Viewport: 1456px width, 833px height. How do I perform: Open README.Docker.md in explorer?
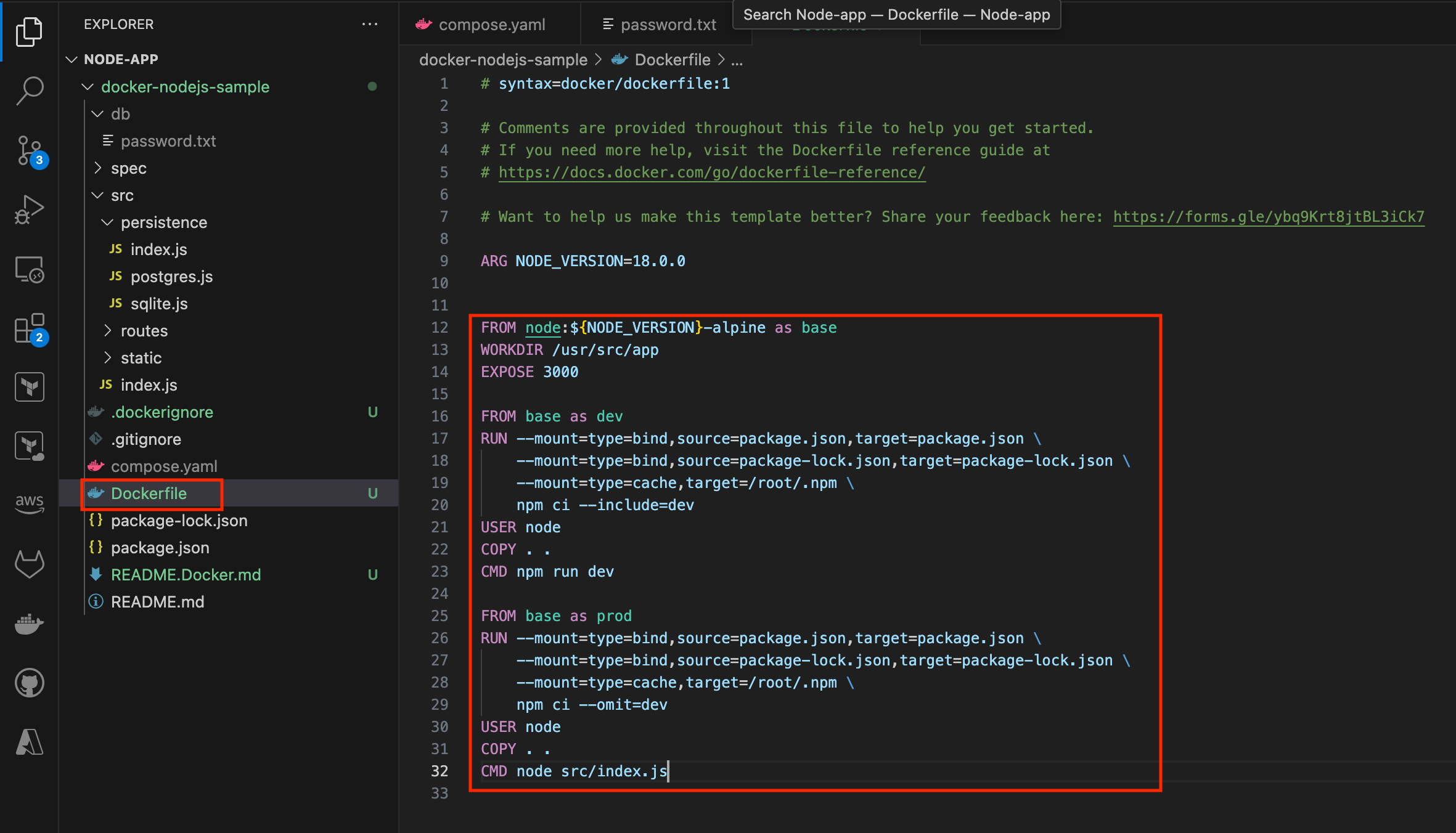[186, 575]
